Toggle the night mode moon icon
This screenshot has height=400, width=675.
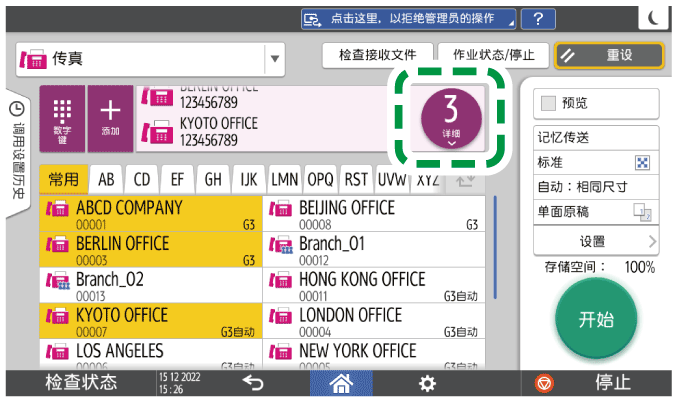(653, 19)
